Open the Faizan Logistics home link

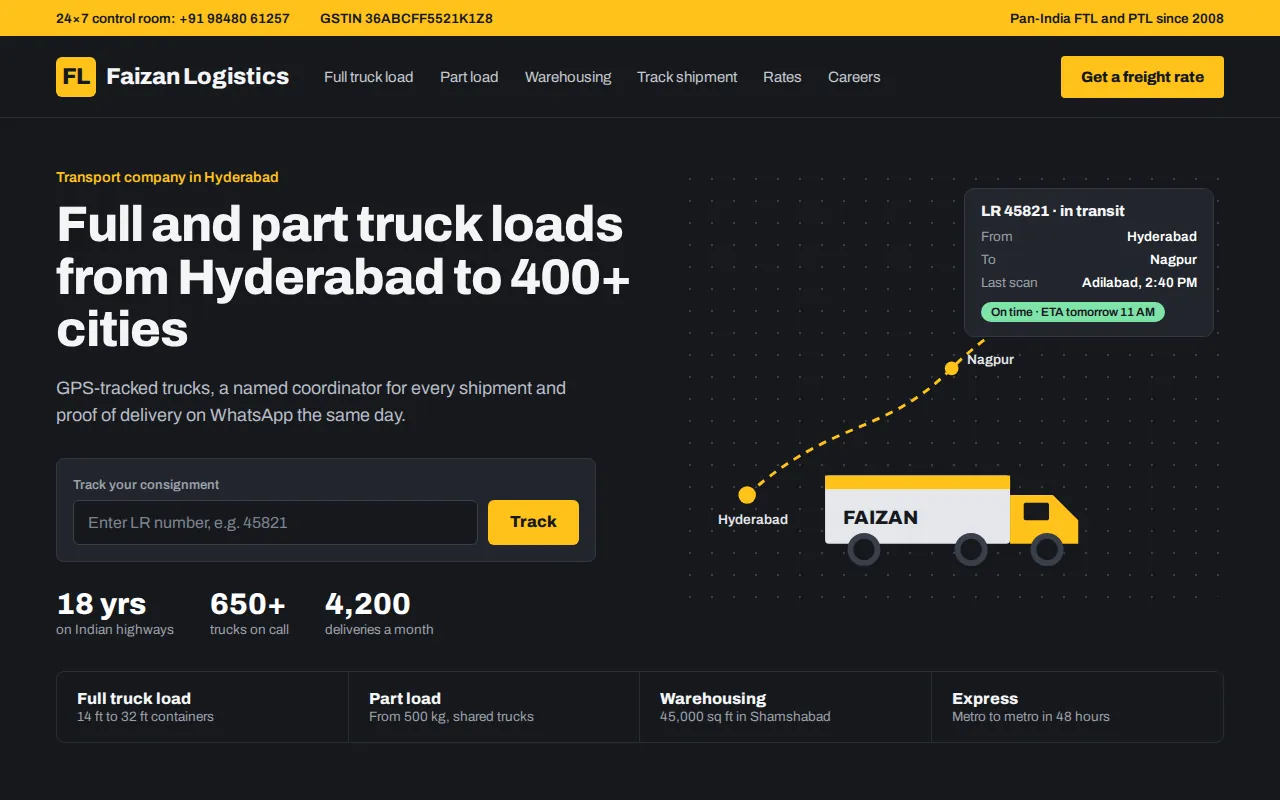172,77
